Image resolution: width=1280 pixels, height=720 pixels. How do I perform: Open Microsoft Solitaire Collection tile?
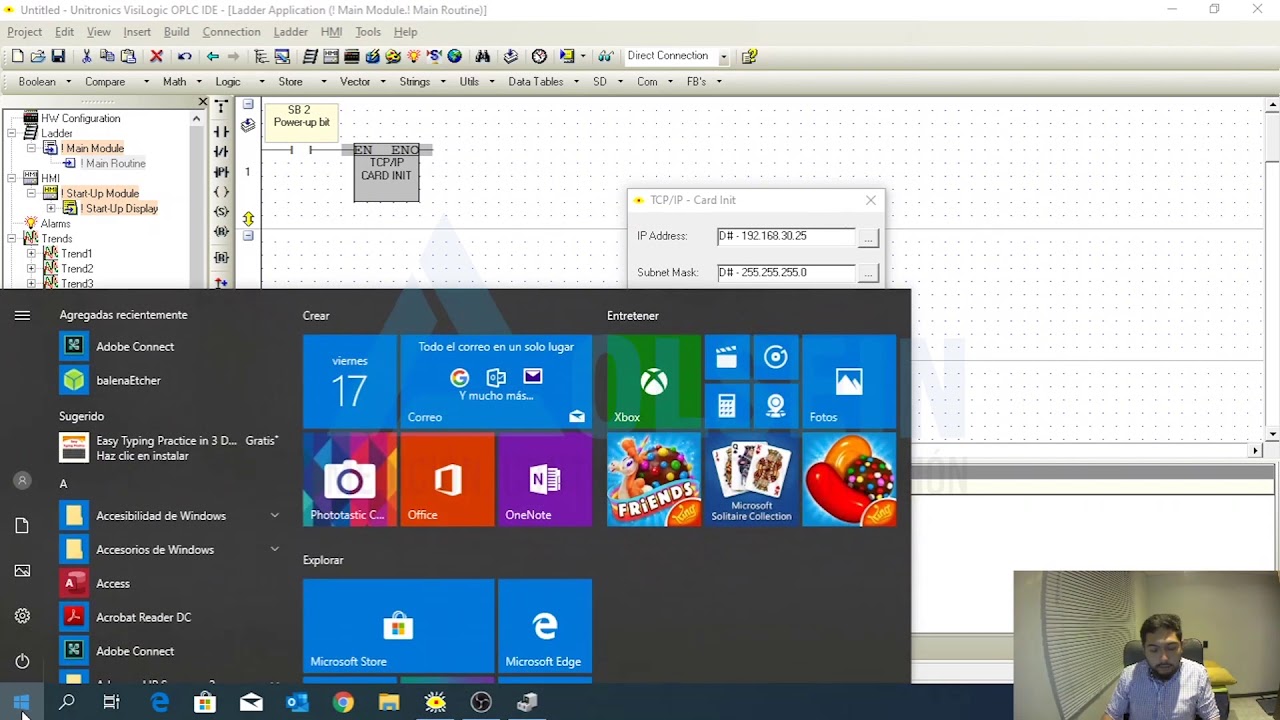pos(751,479)
